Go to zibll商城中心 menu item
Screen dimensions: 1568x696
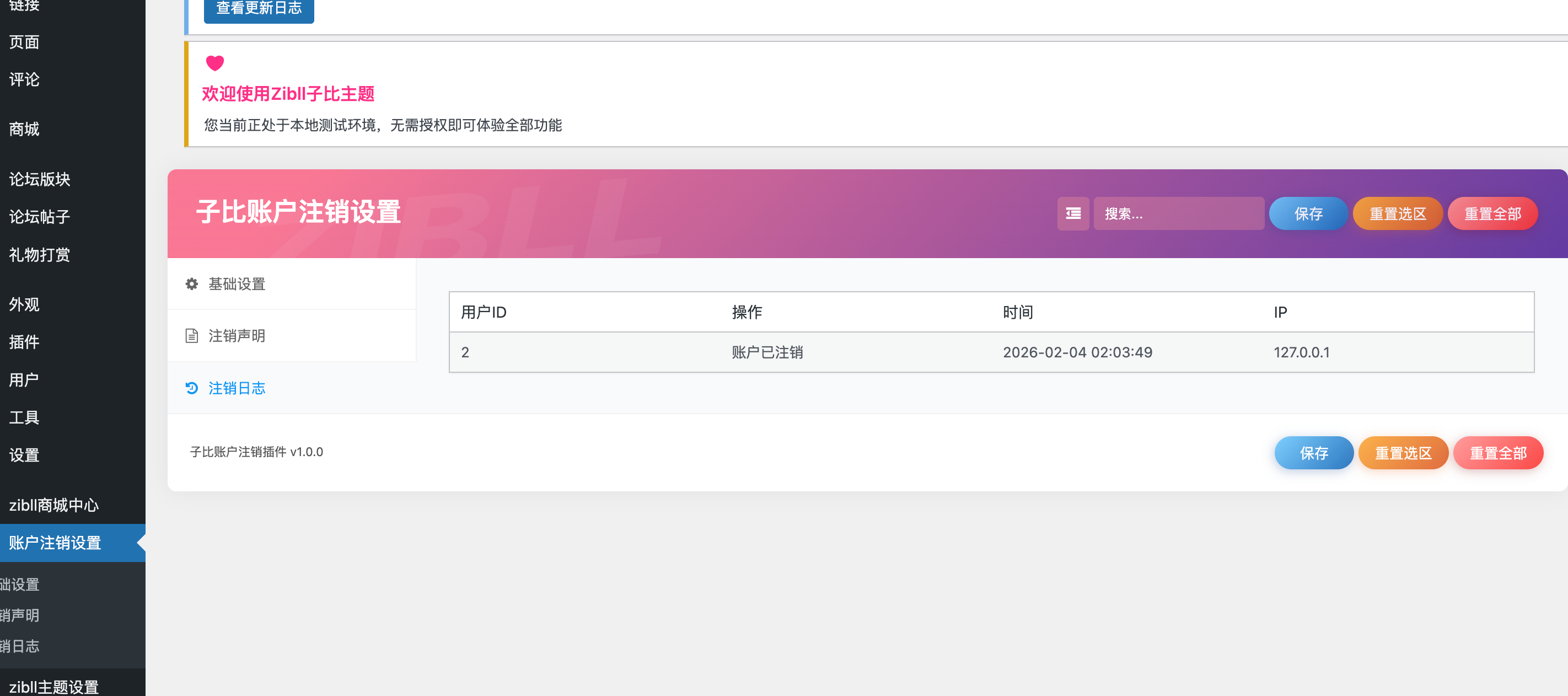[x=53, y=505]
